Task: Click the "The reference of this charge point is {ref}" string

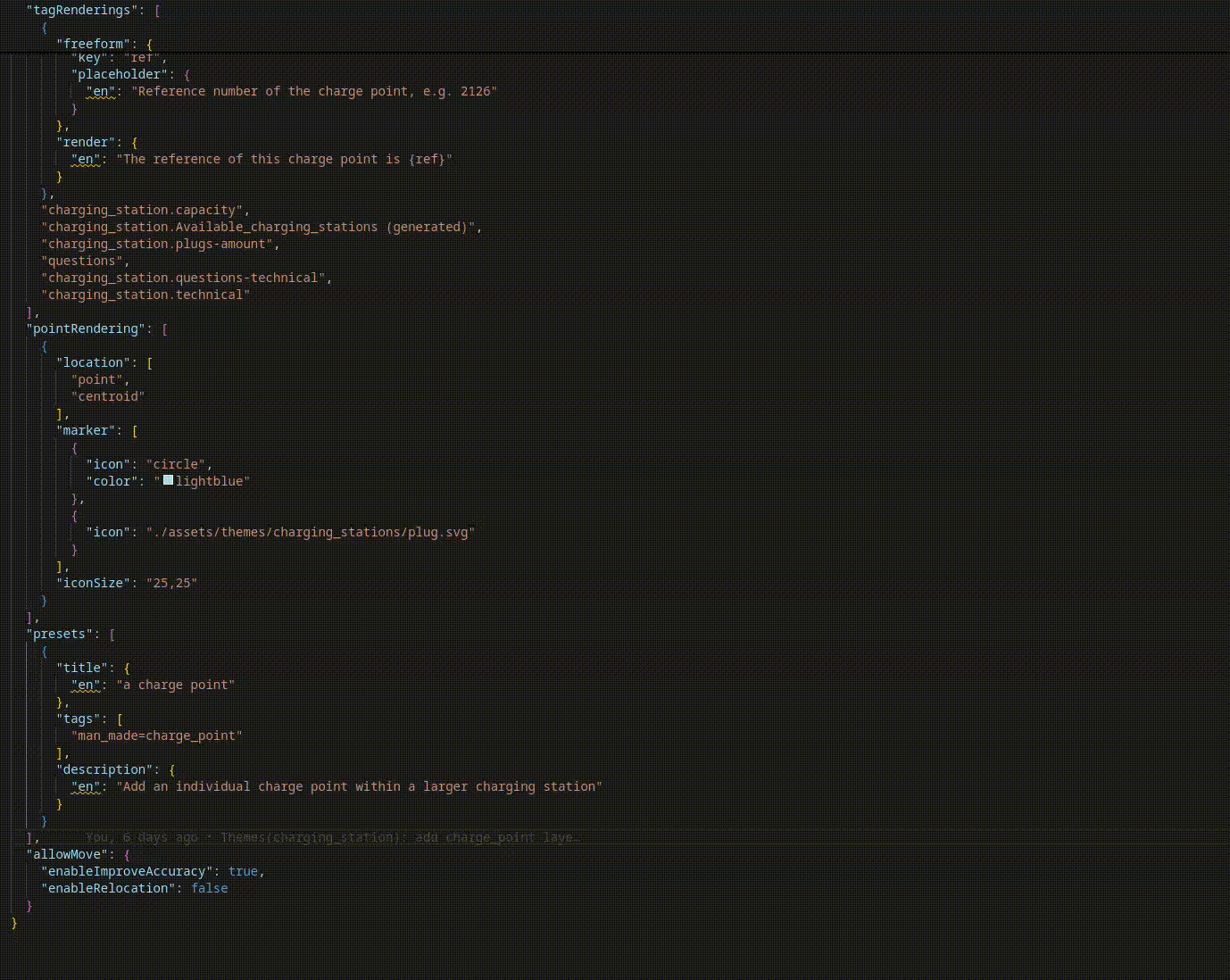Action: coord(284,159)
